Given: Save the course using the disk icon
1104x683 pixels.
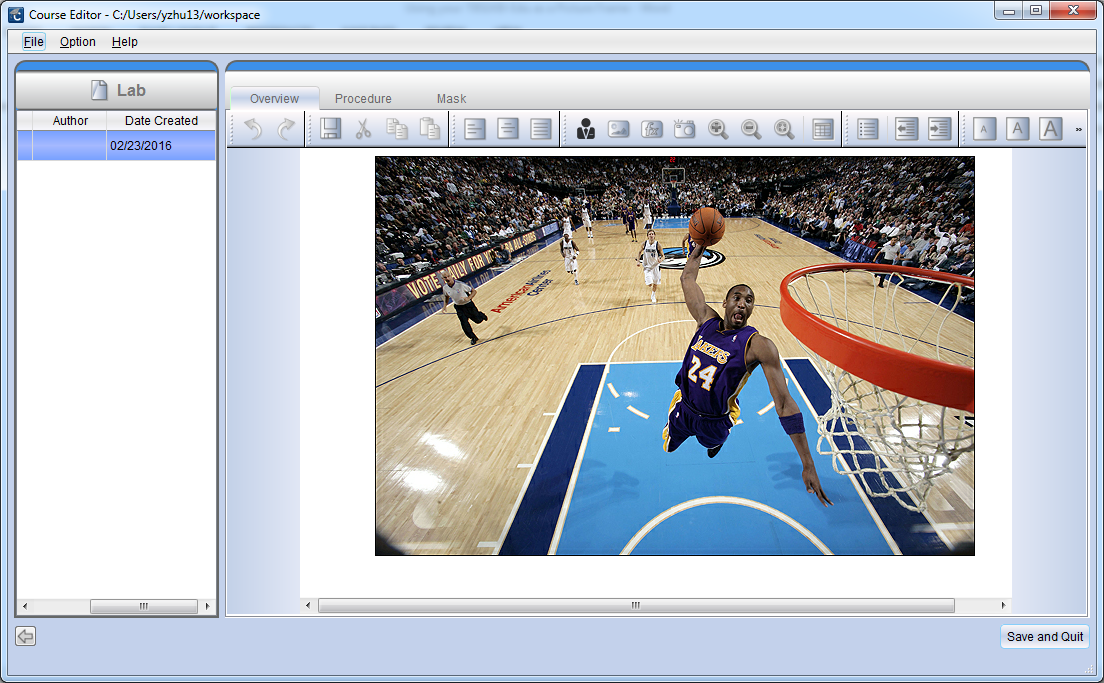Looking at the screenshot, I should pos(329,128).
